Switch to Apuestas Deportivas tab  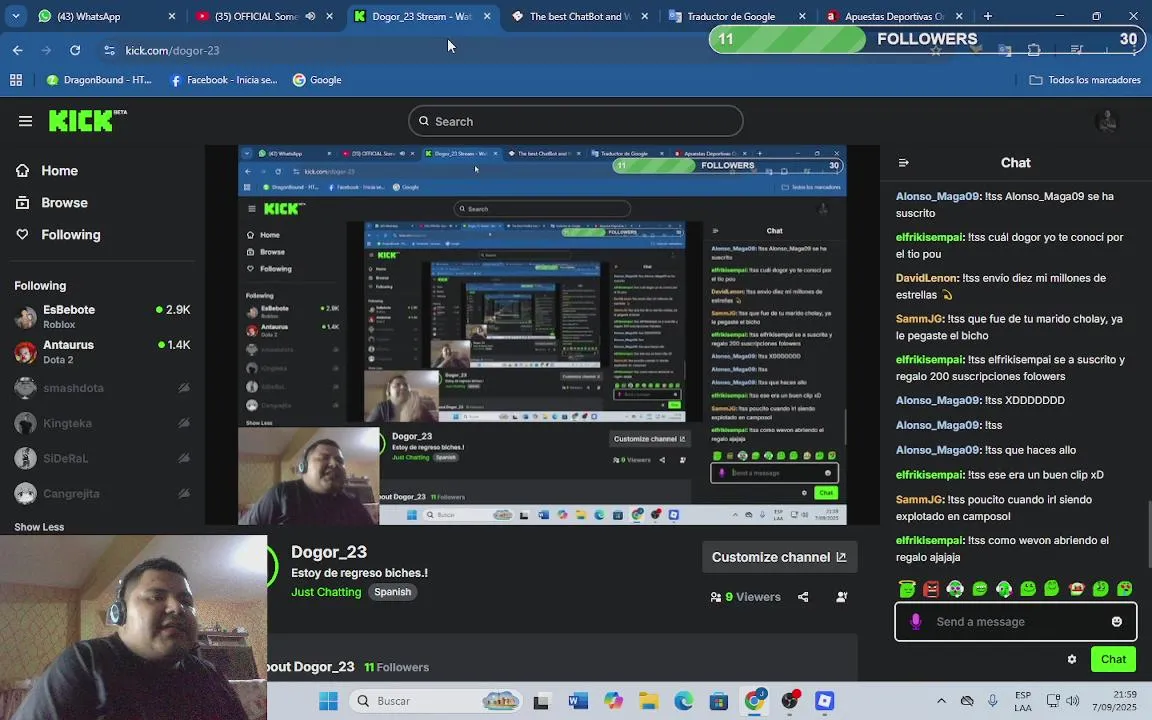tap(894, 16)
